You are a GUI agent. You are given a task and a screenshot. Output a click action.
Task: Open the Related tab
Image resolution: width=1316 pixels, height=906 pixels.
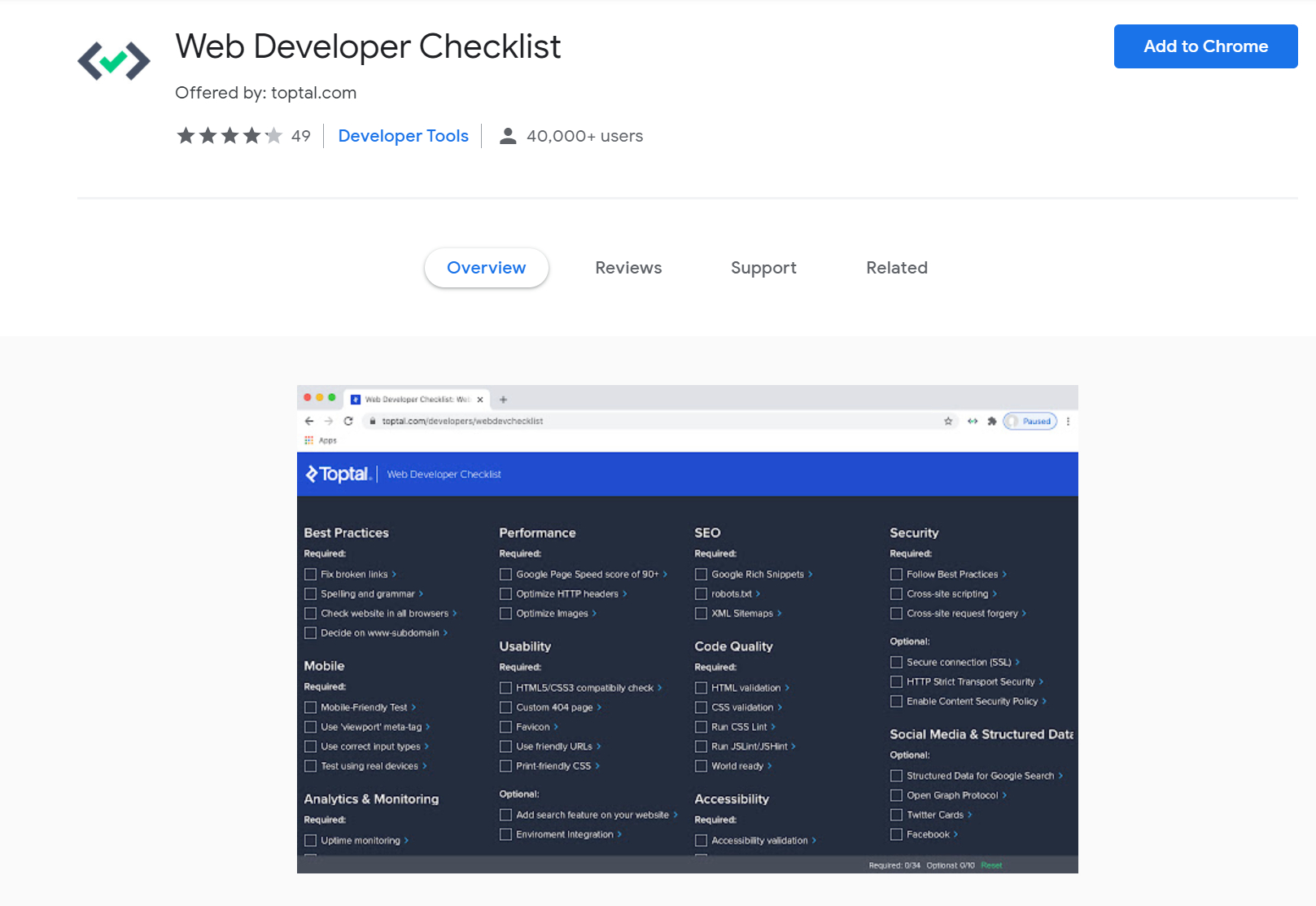(x=897, y=268)
